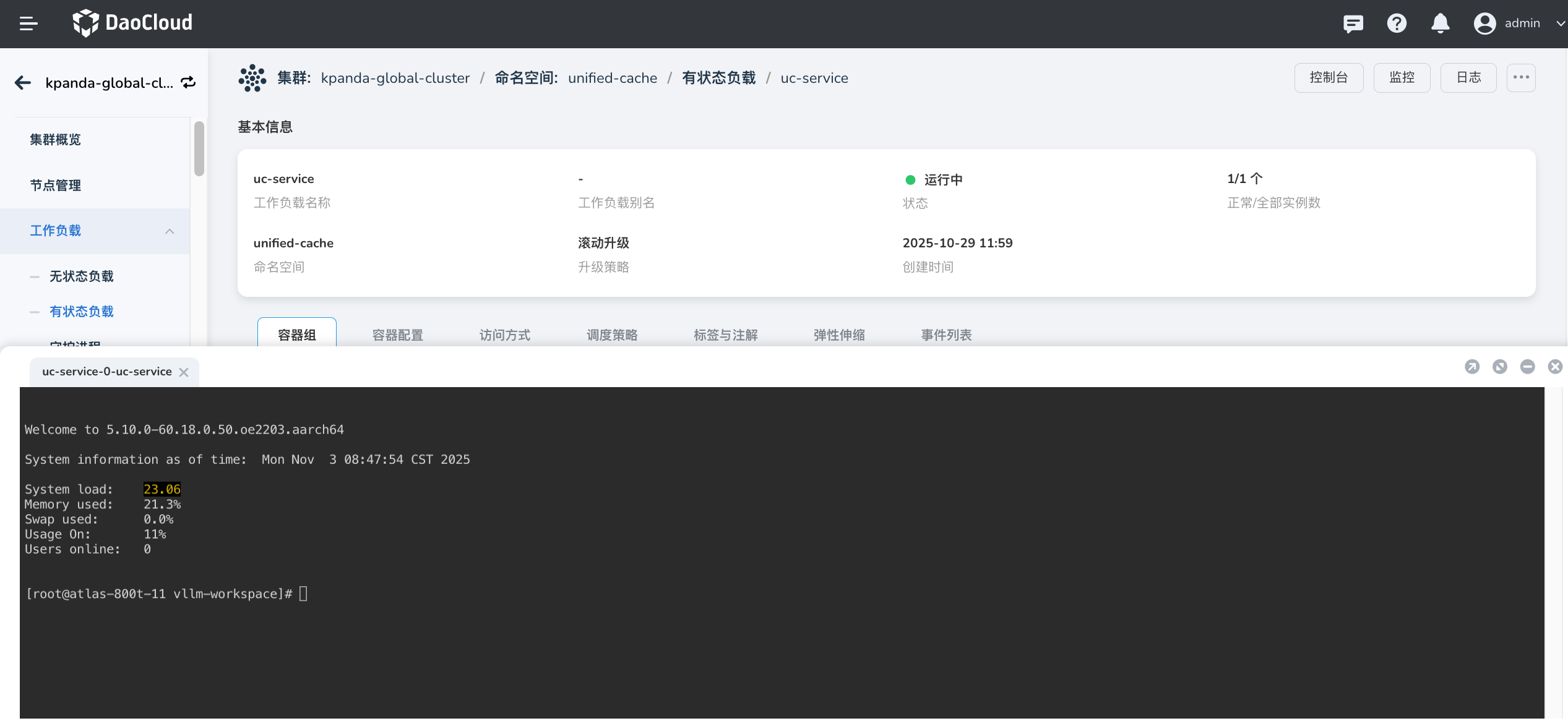Open the help question mark icon
The height and width of the screenshot is (726, 1568).
1397,23
